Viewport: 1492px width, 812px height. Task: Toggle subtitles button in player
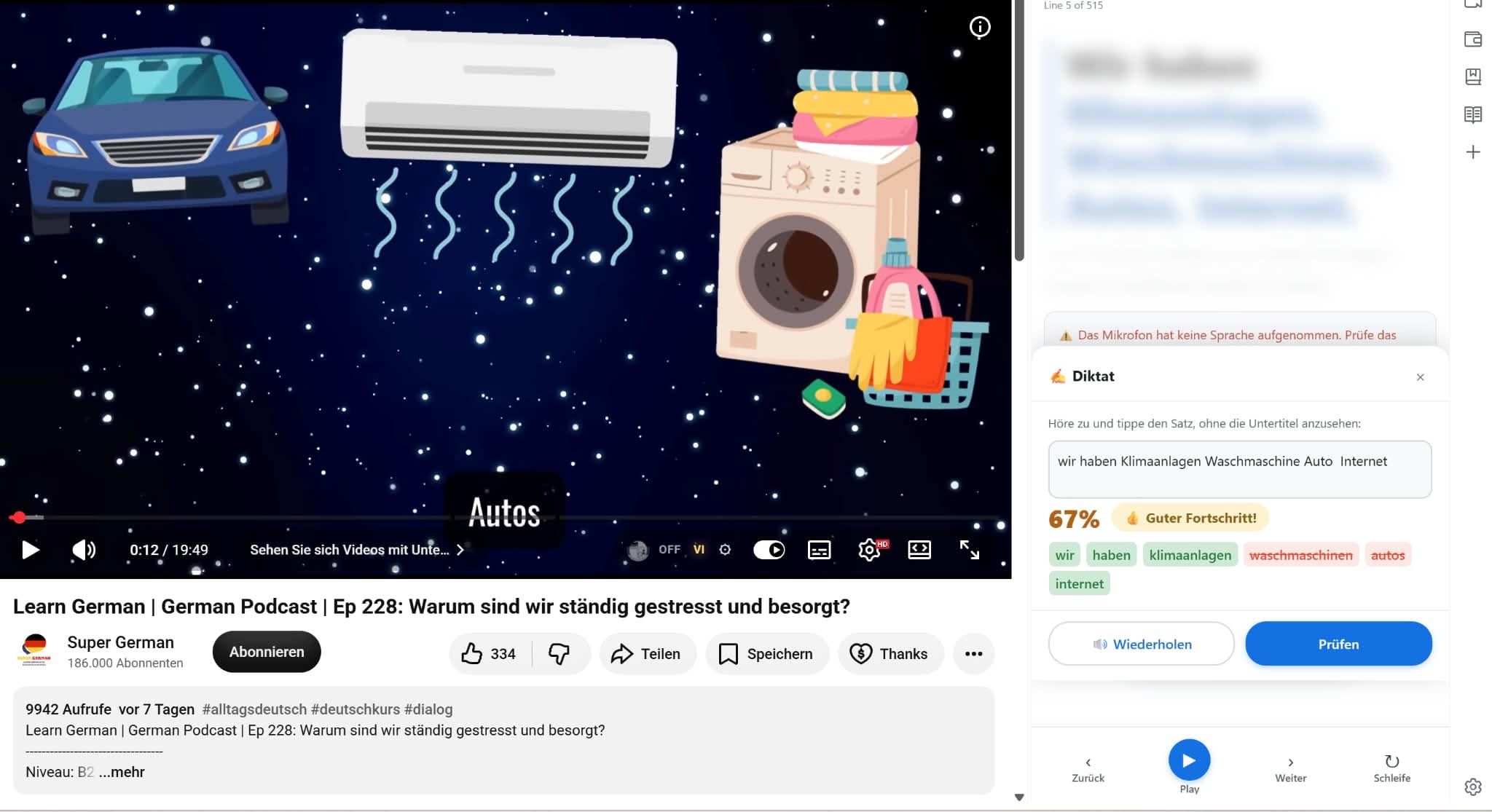pyautogui.click(x=820, y=550)
